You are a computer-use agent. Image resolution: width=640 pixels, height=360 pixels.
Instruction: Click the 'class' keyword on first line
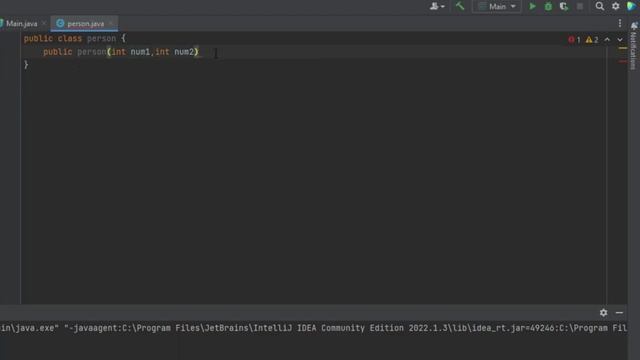pyautogui.click(x=70, y=39)
